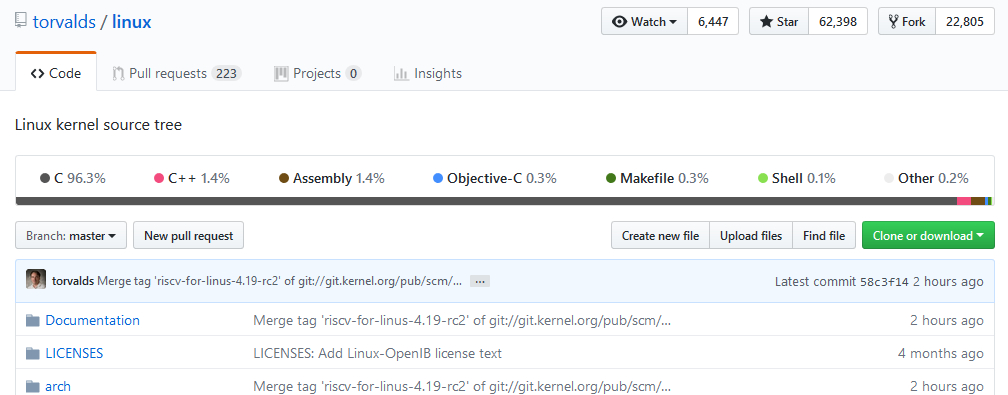The width and height of the screenshot is (1008, 395).
Task: Click the torvalds avatar in commit bar
Action: click(36, 279)
